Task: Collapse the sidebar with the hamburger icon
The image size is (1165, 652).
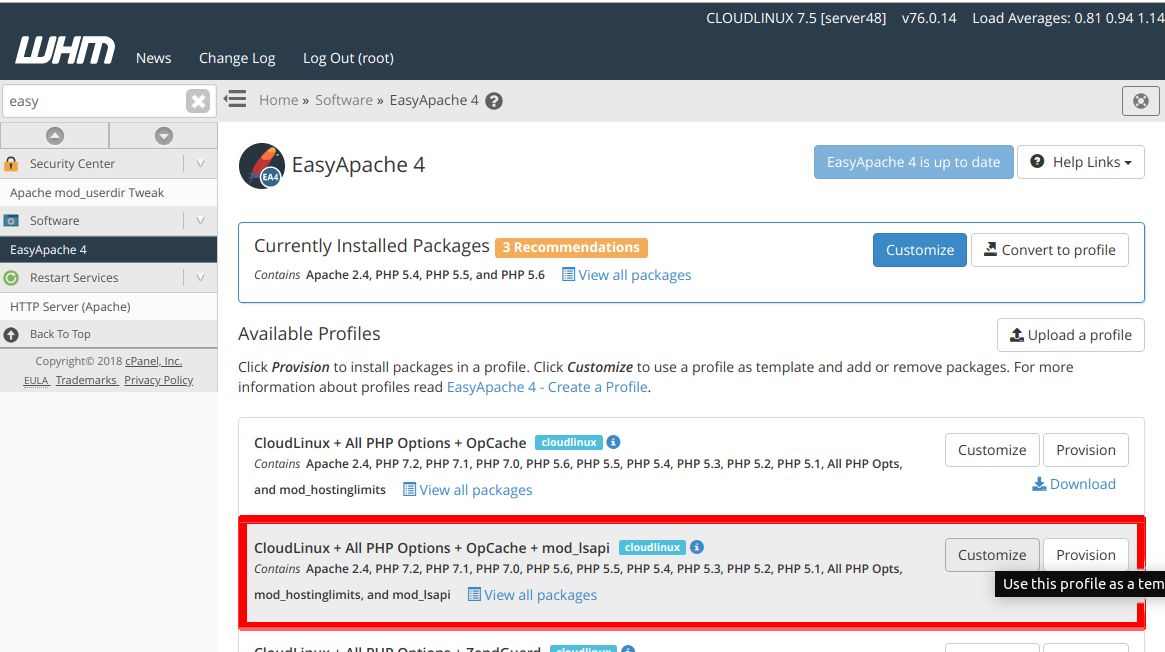Action: [x=235, y=99]
